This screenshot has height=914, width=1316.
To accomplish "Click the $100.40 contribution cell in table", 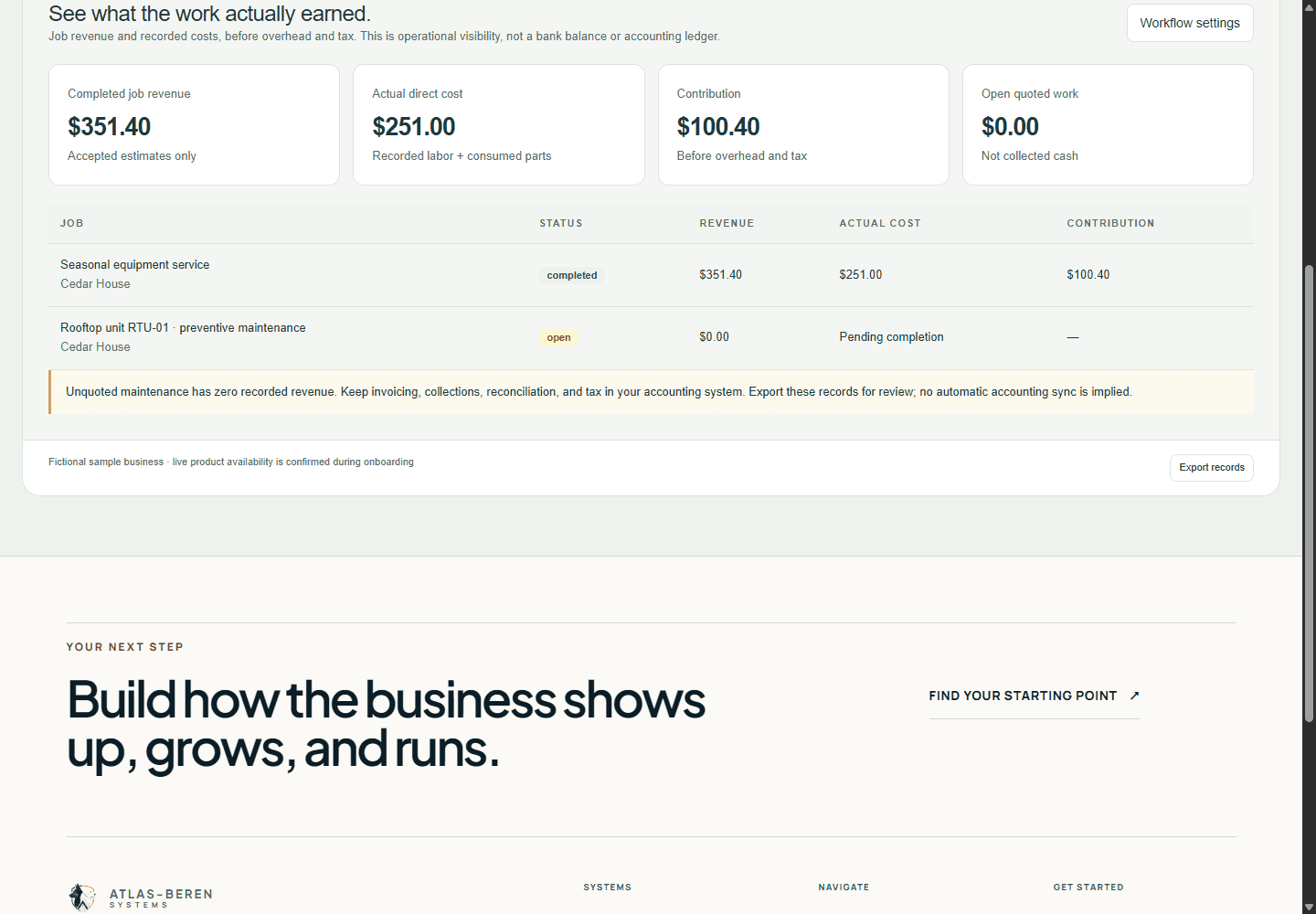I will (1088, 274).
